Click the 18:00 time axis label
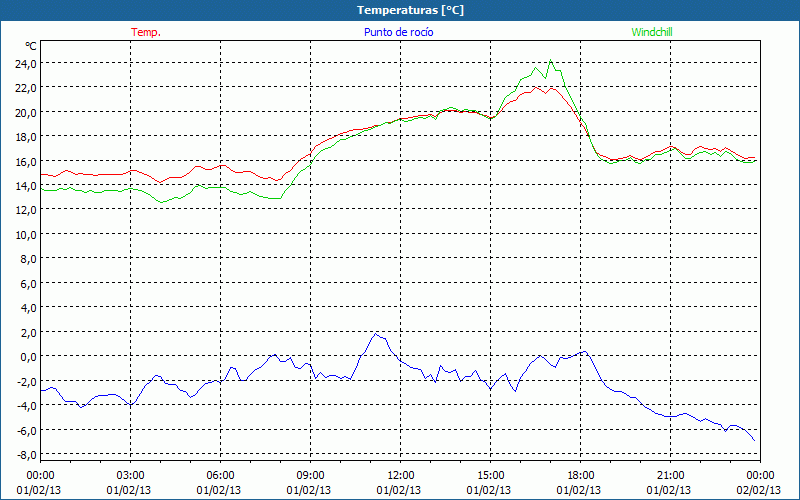The image size is (800, 500). [x=581, y=476]
